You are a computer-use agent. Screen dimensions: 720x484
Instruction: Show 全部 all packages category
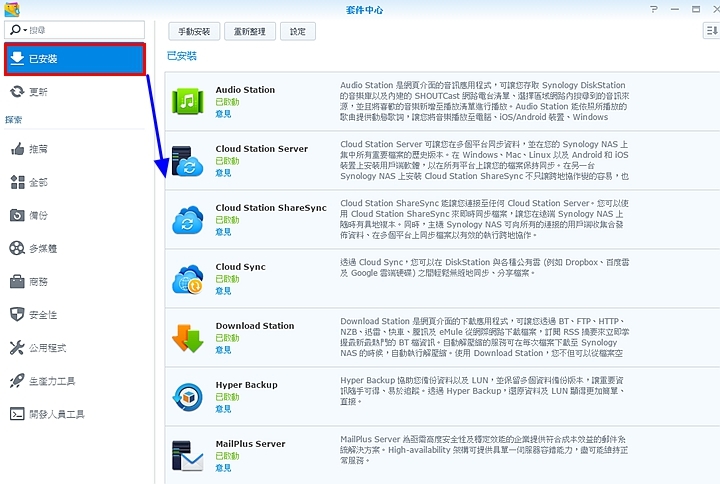click(75, 182)
